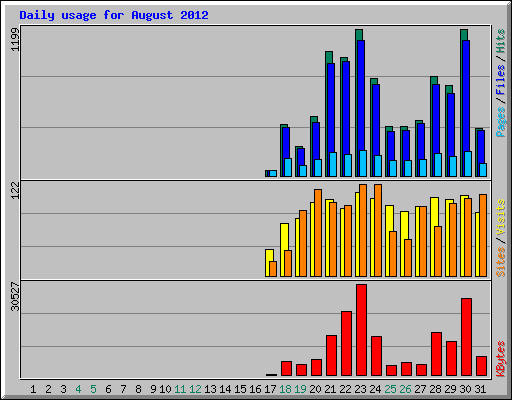Click day 30 on the date axis

tap(465, 389)
